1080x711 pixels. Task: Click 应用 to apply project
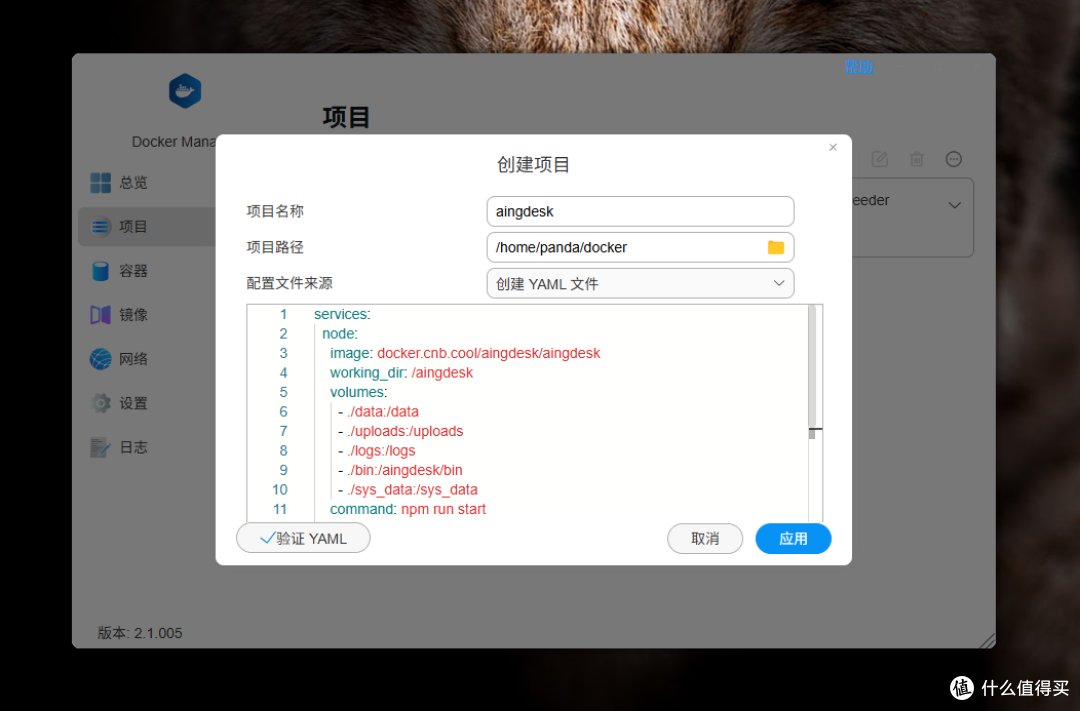click(793, 538)
